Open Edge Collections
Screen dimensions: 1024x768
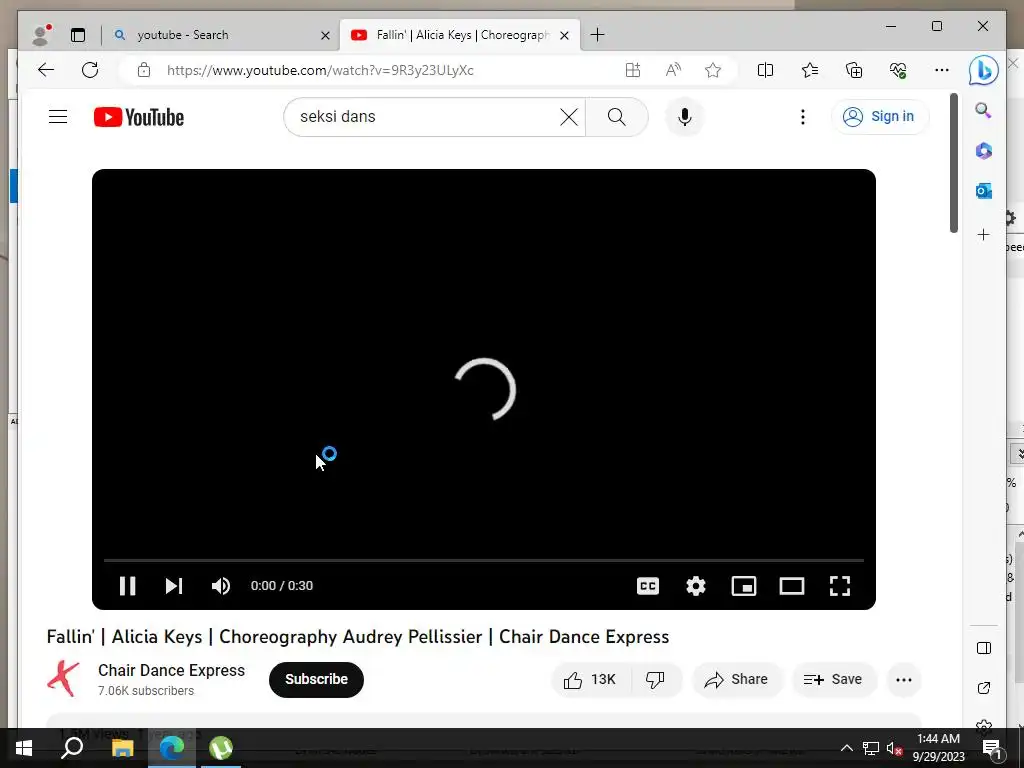854,70
